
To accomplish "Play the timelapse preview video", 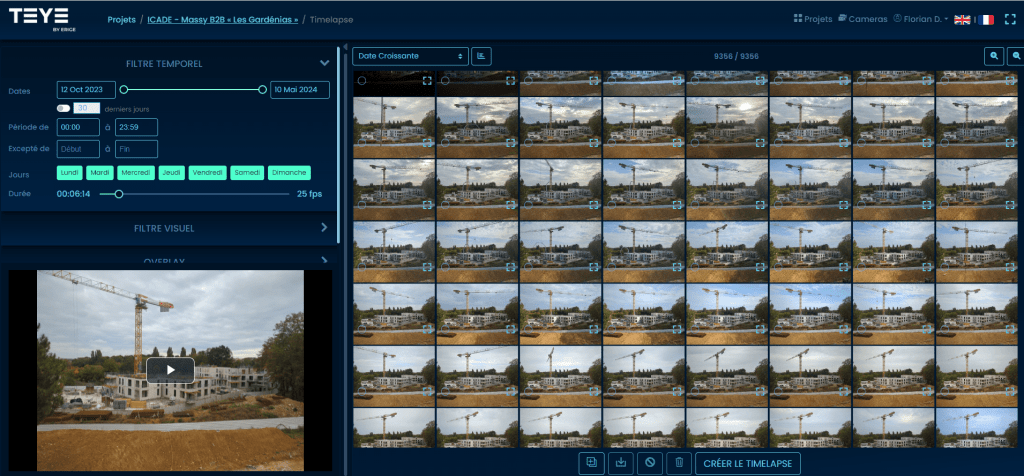I will 170,369.
